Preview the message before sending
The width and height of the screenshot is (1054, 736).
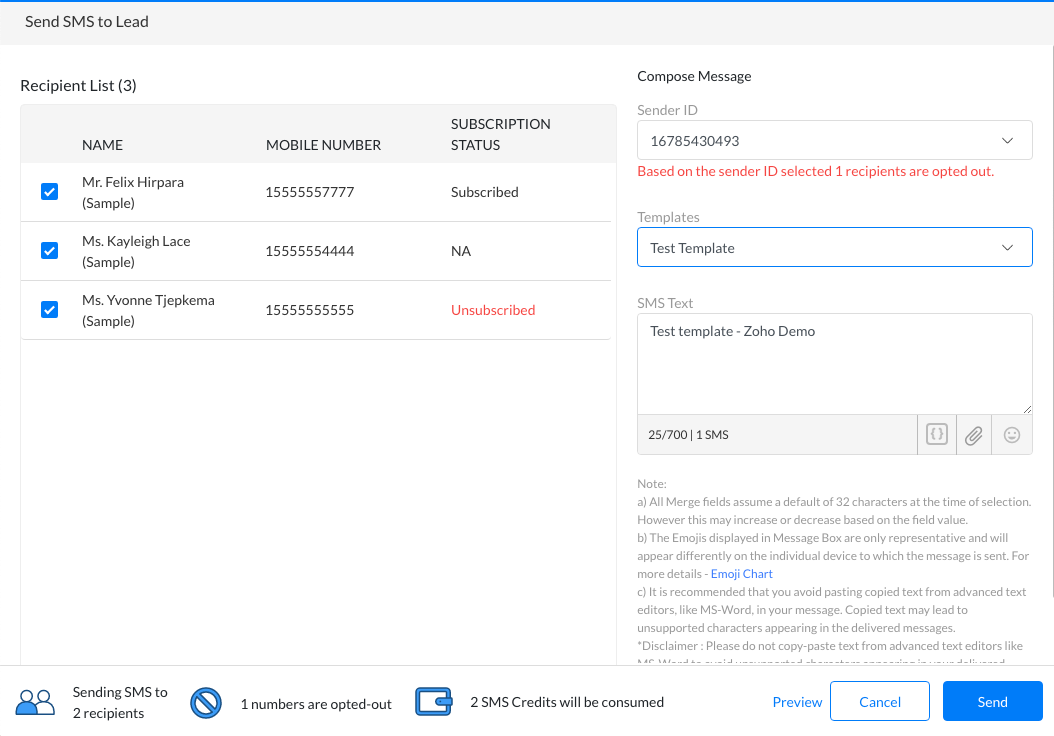[x=797, y=701]
